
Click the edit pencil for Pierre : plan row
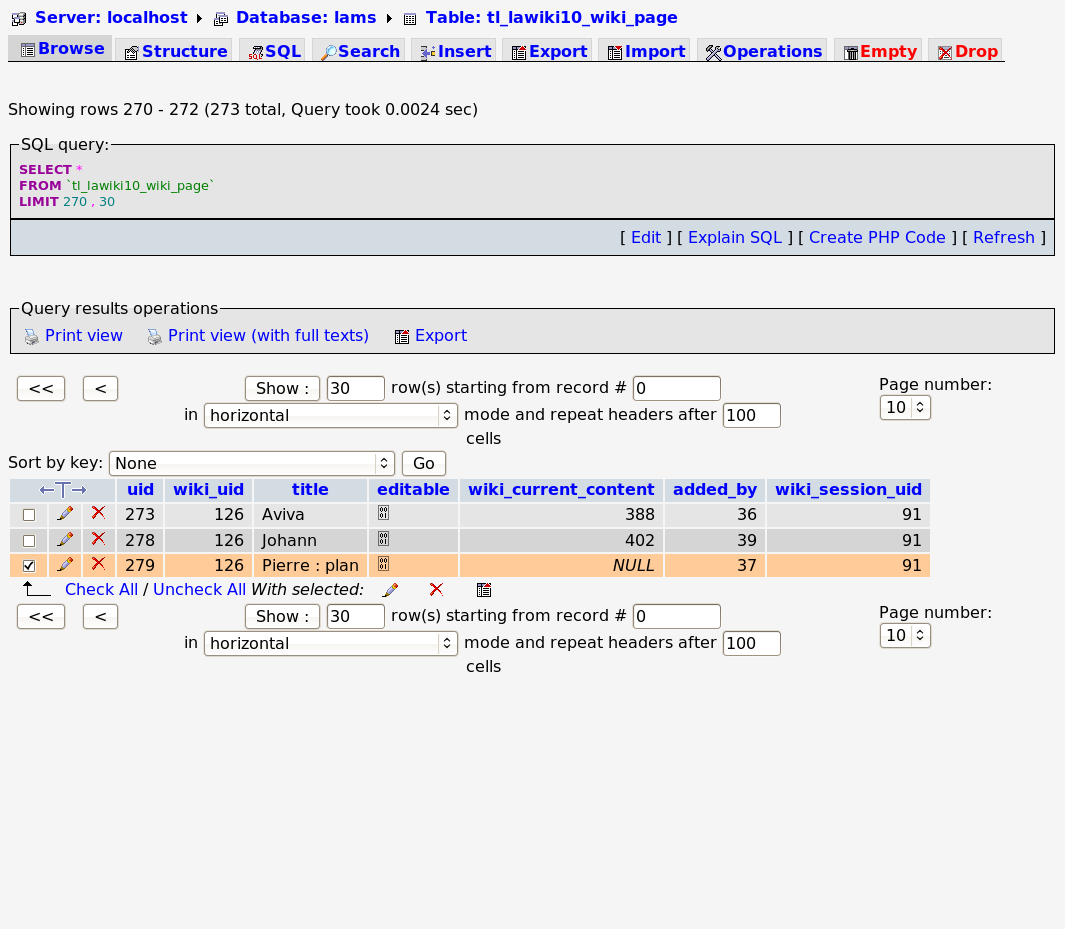[65, 565]
